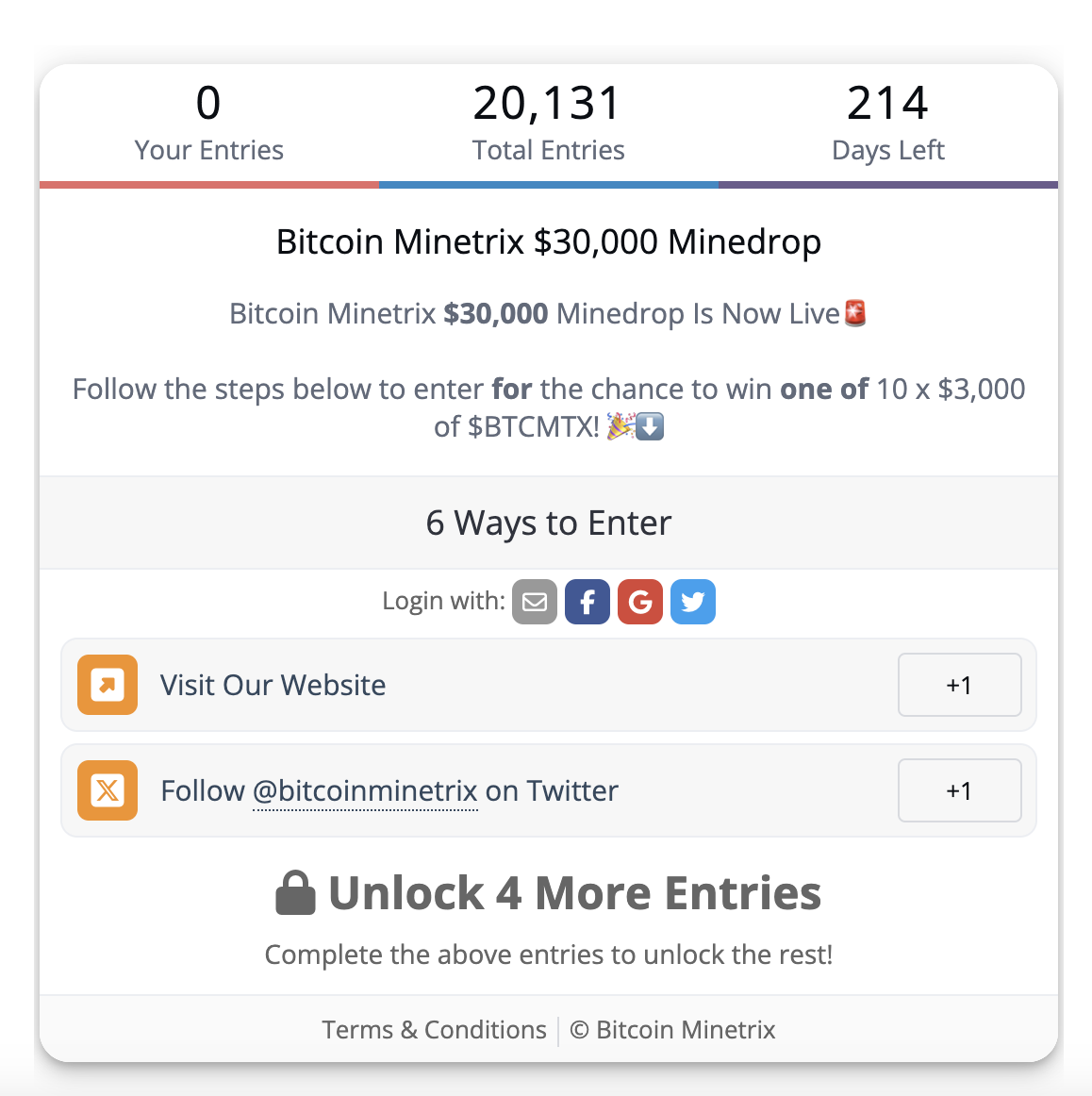Click the padlock icon above Unlock 4 More Entries
1092x1096 pixels.
[x=295, y=891]
